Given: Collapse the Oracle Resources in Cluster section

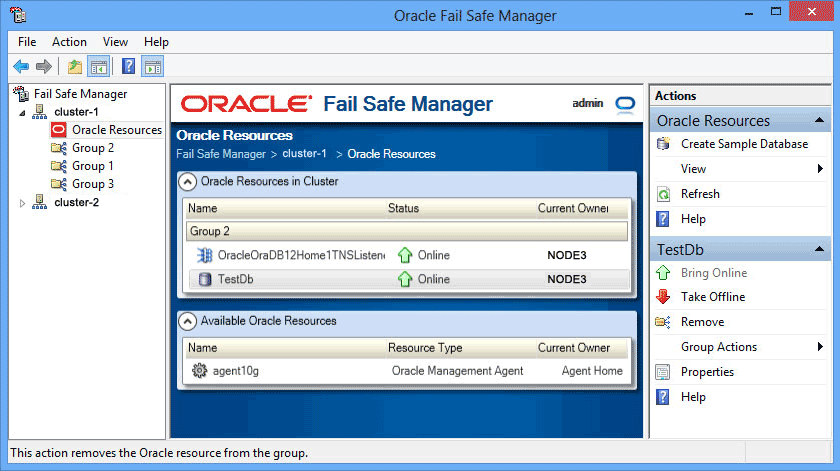Looking at the screenshot, I should [187, 182].
